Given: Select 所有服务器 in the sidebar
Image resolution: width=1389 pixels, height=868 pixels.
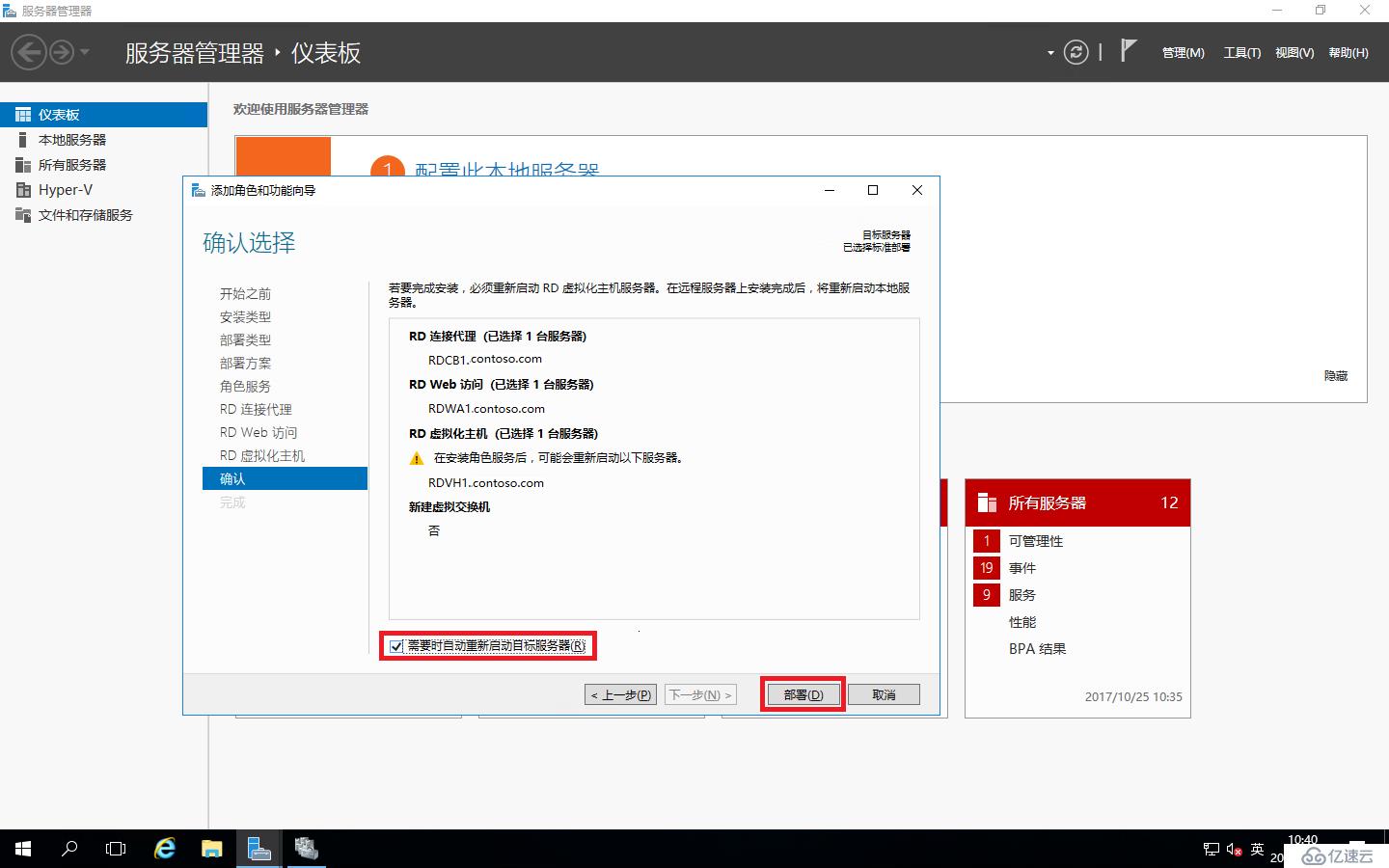Looking at the screenshot, I should click(x=103, y=165).
